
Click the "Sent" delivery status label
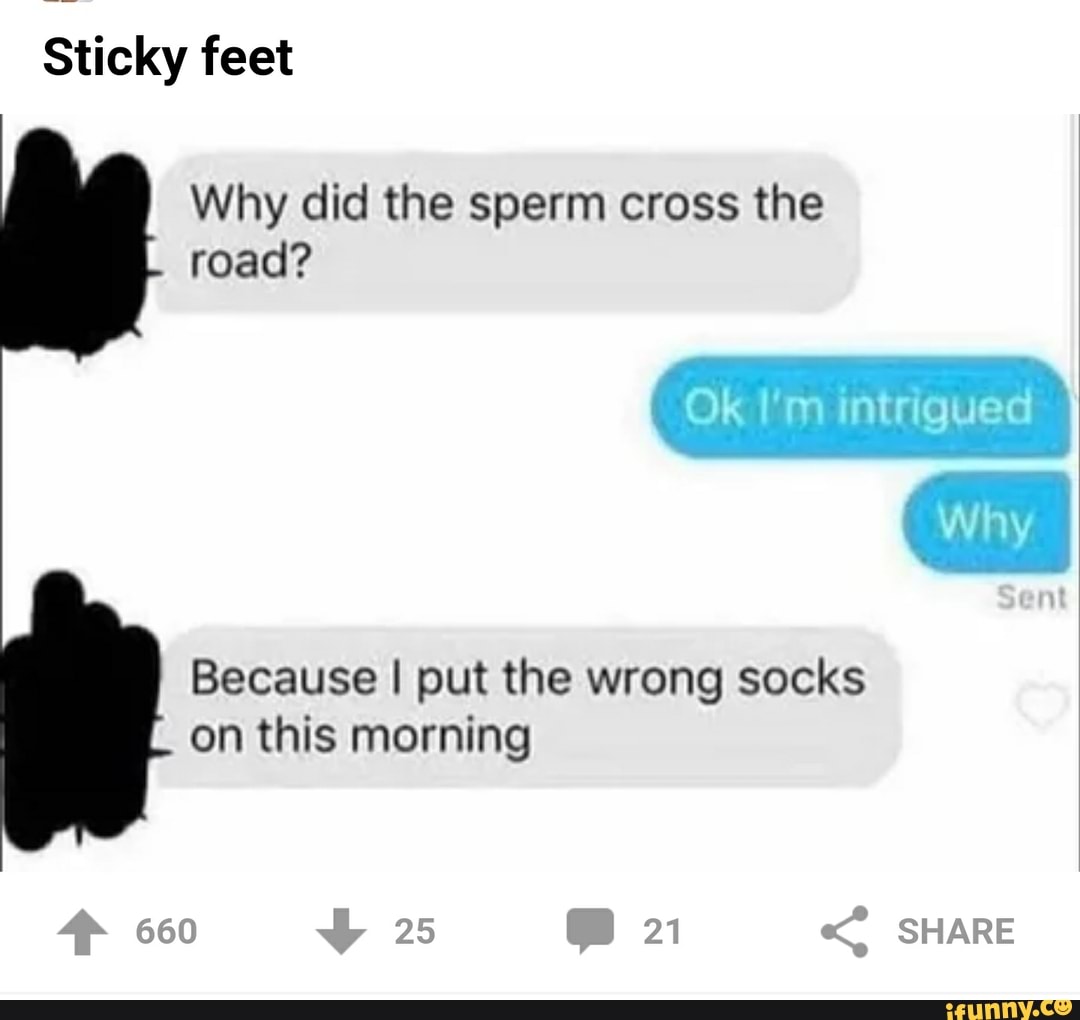click(1033, 598)
